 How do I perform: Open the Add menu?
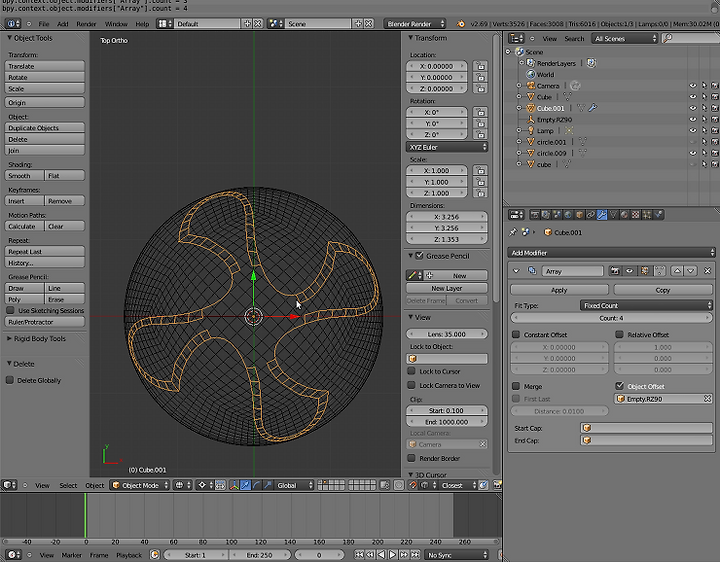[62, 24]
